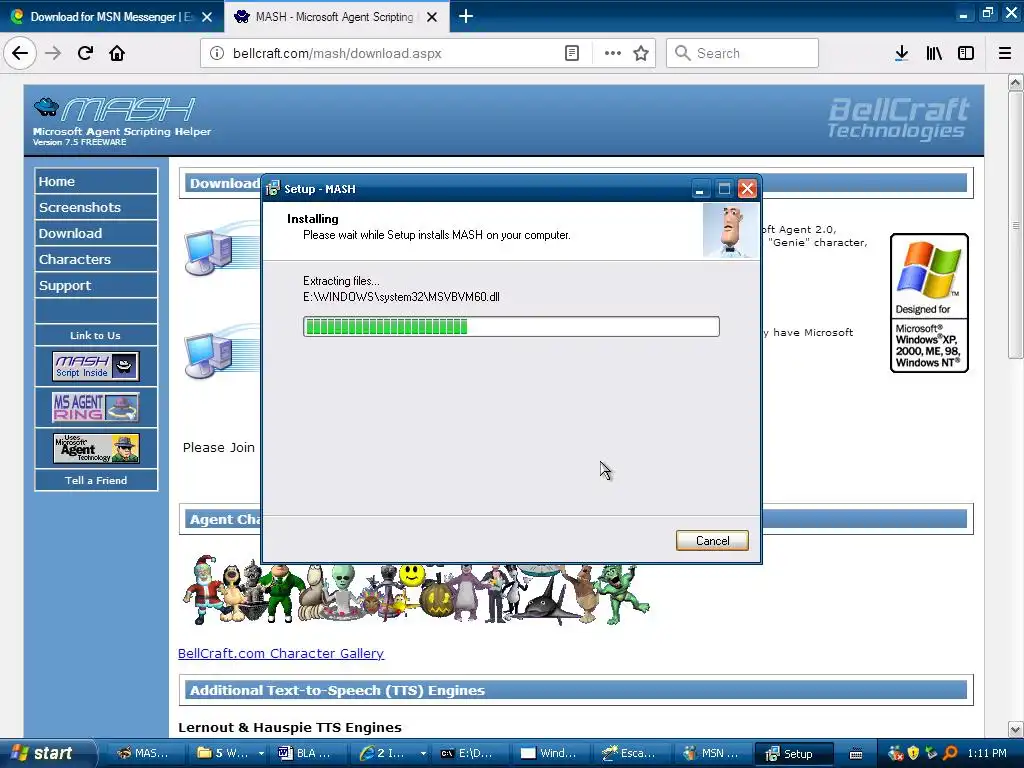The height and width of the screenshot is (768, 1024).
Task: Click the scroll up arrow on page
Action: (1015, 83)
